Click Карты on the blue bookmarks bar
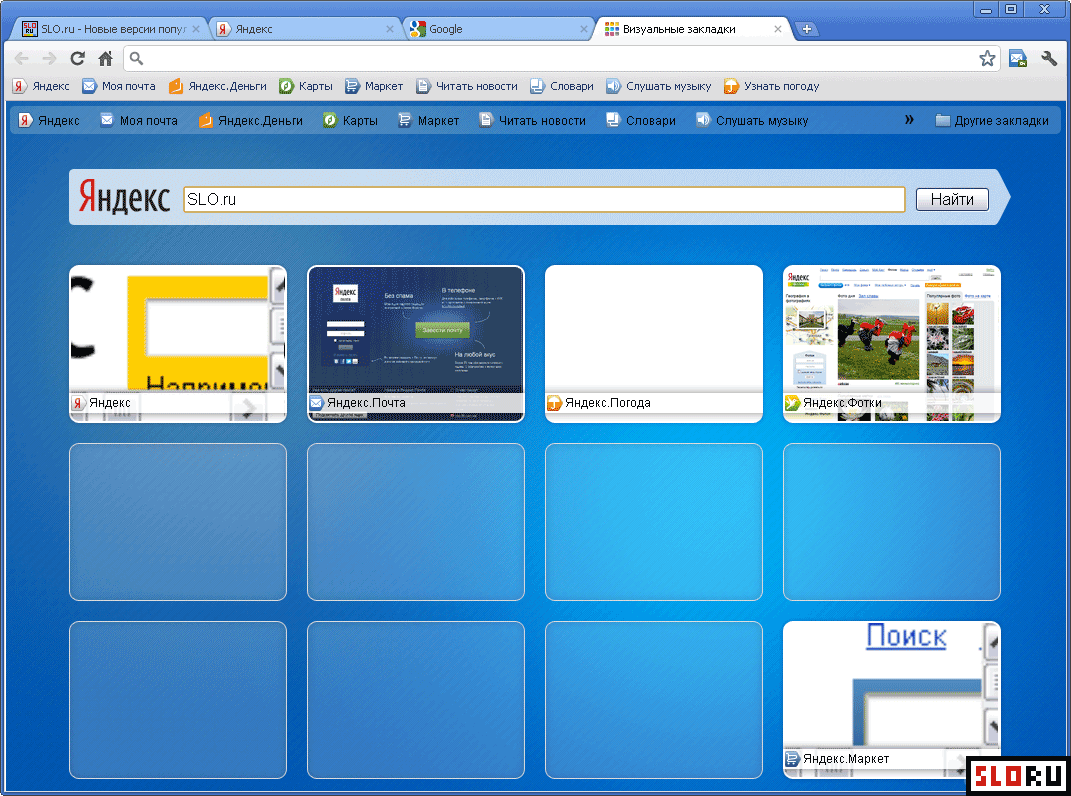The width and height of the screenshot is (1071, 796). (x=350, y=120)
